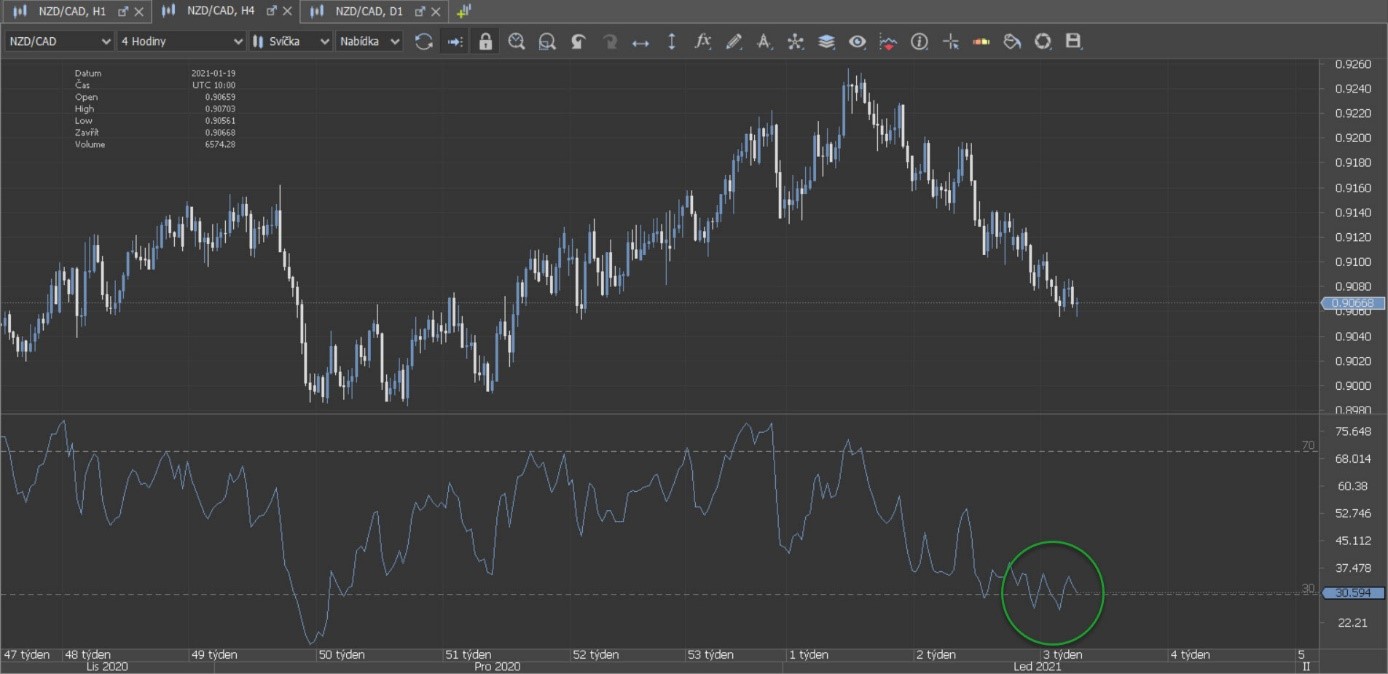
Task: Click the refresh chart icon
Action: click(424, 42)
